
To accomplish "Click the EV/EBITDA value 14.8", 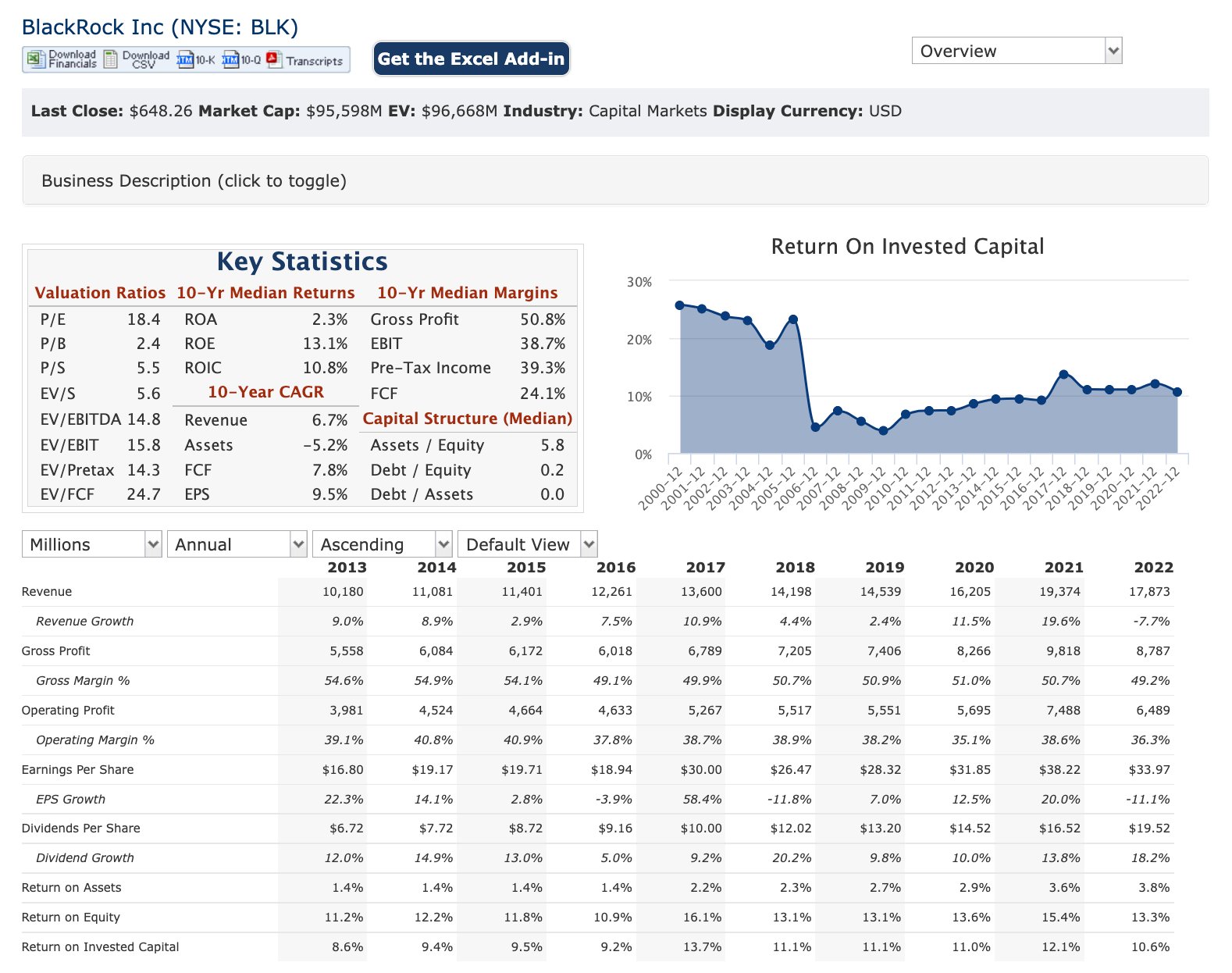I will (144, 419).
